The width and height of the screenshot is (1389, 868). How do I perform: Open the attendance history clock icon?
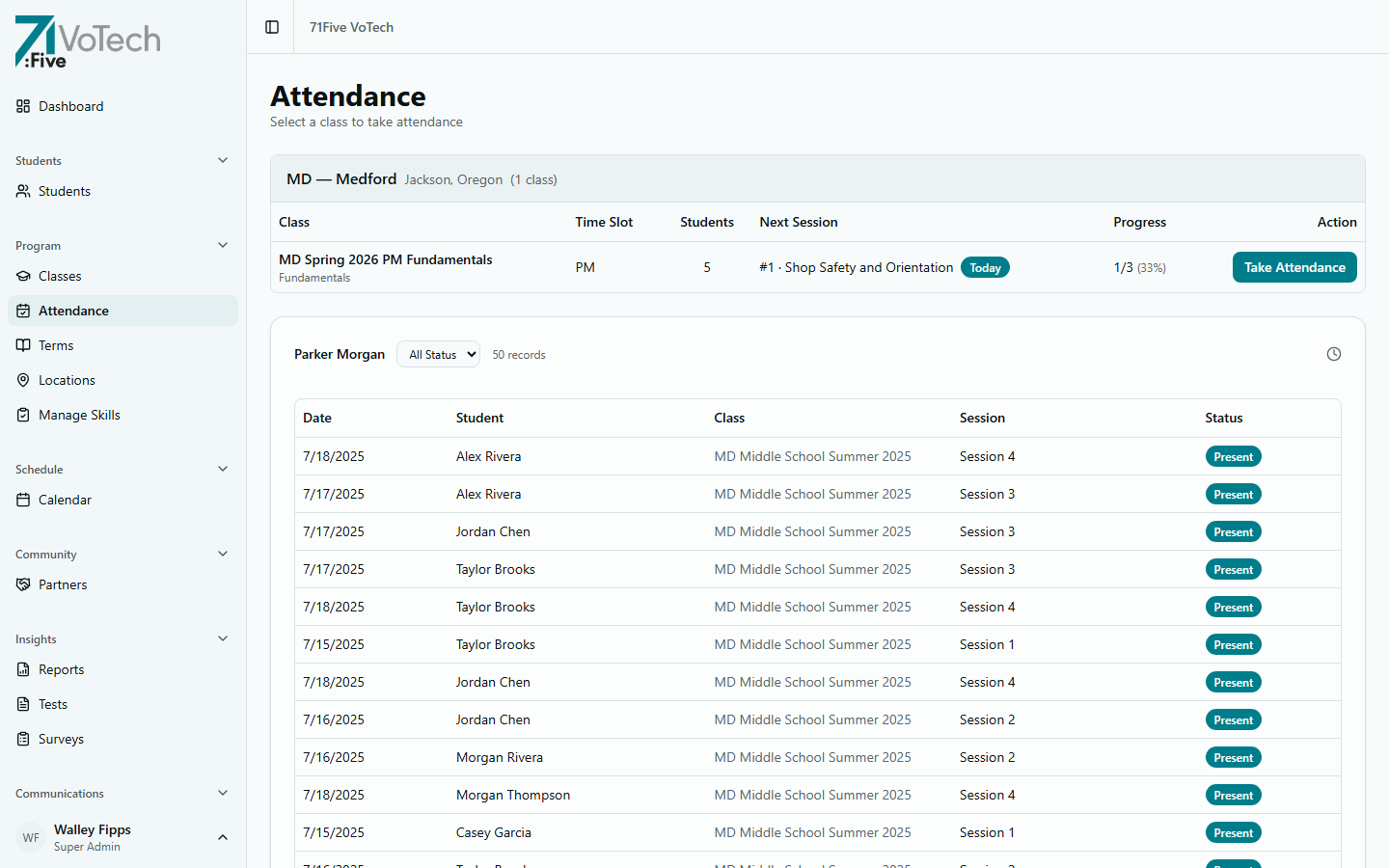coord(1334,354)
